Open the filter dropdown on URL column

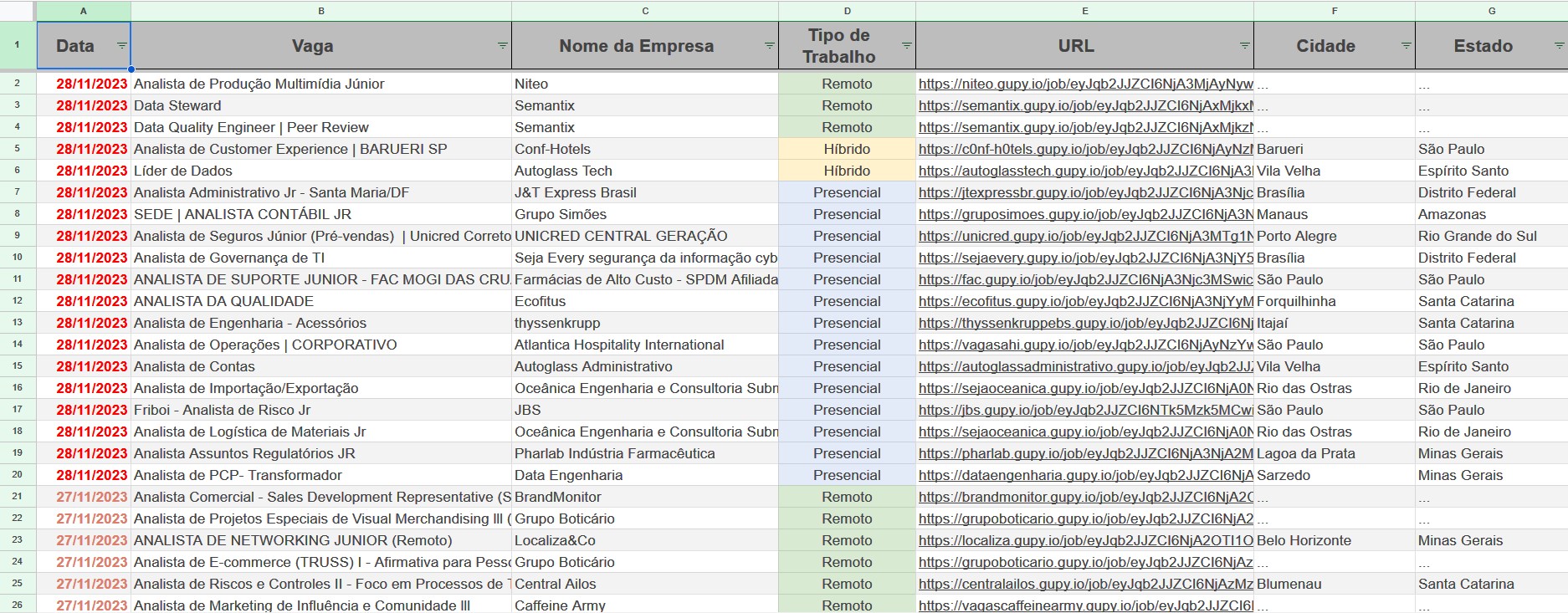point(1245,46)
